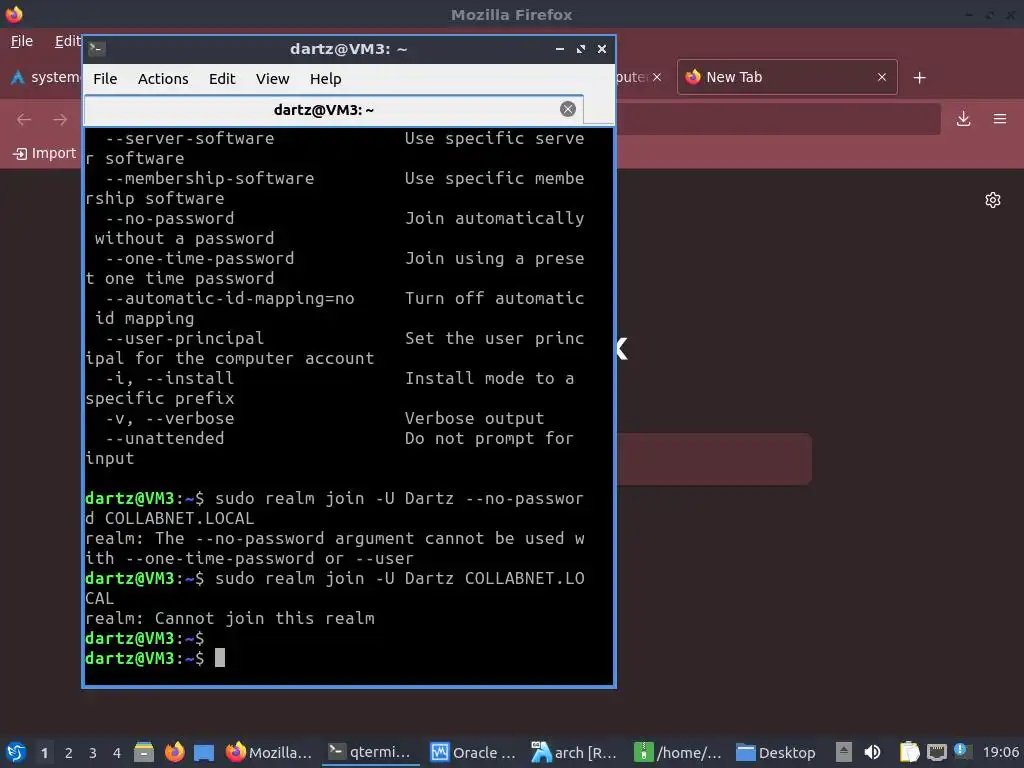Switch to the Oracle VirtualBox taskbar entry
1024x768 pixels.
473,752
